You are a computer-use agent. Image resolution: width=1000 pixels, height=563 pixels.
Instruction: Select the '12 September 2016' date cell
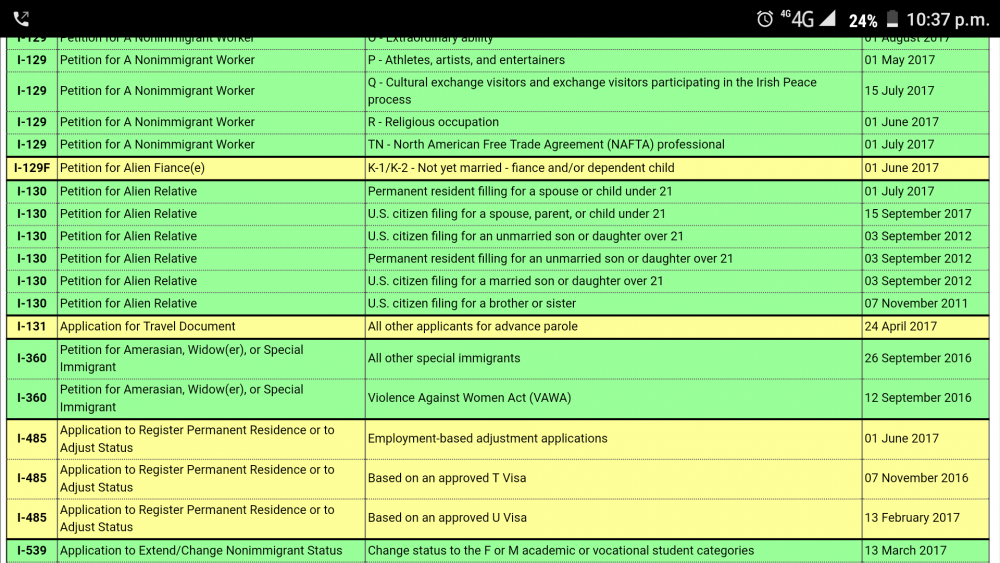point(925,398)
